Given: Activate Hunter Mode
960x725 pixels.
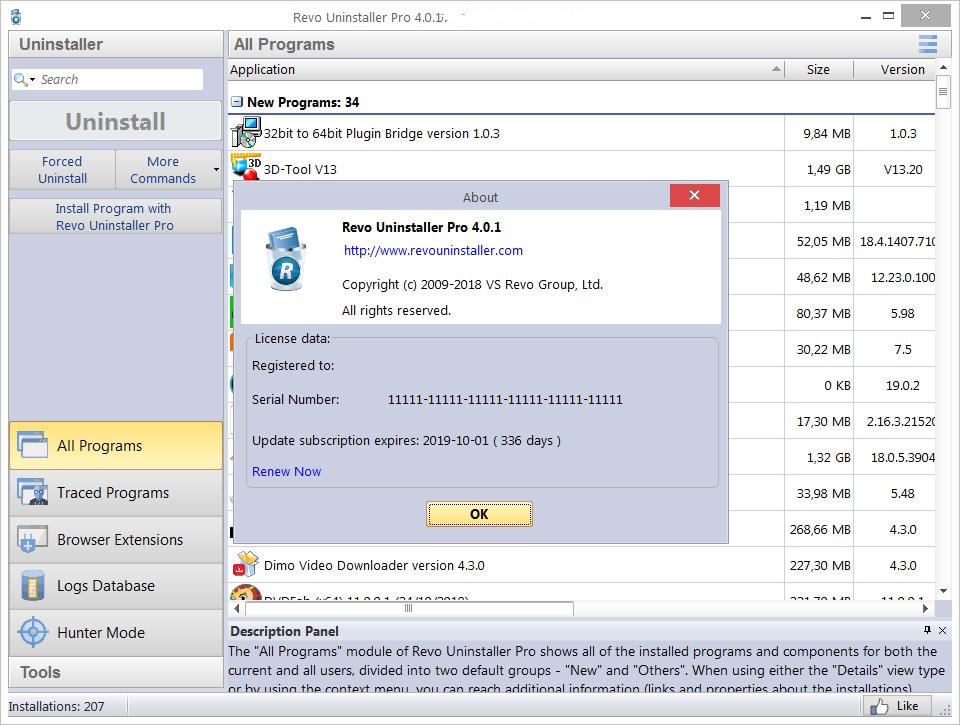Looking at the screenshot, I should coord(116,633).
